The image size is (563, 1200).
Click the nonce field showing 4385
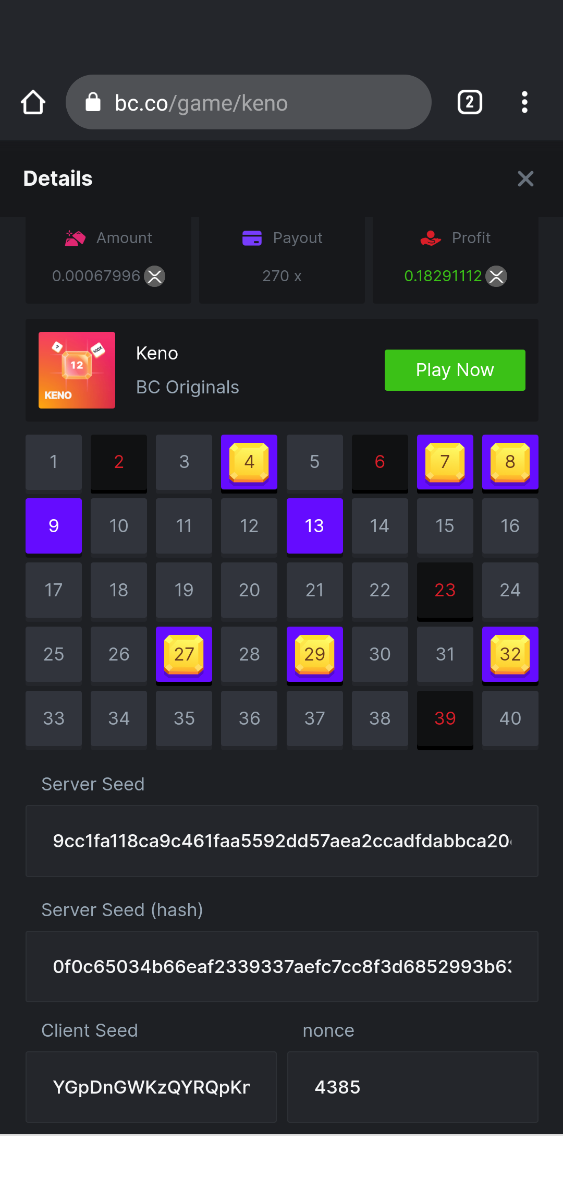pos(413,1087)
